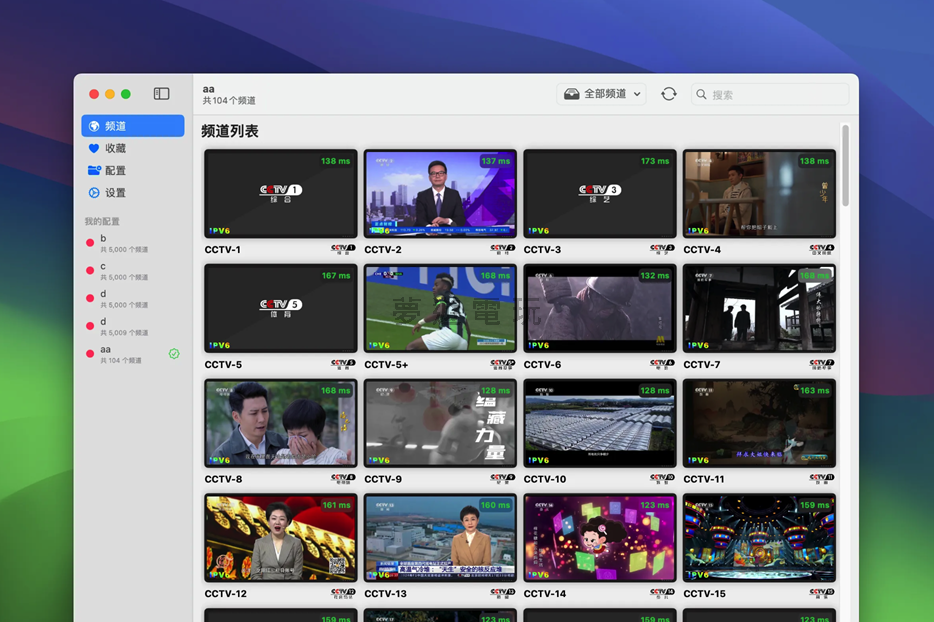Screen dimensions: 934x622
Task: Click the heart icon for 收藏
Action: tap(94, 149)
